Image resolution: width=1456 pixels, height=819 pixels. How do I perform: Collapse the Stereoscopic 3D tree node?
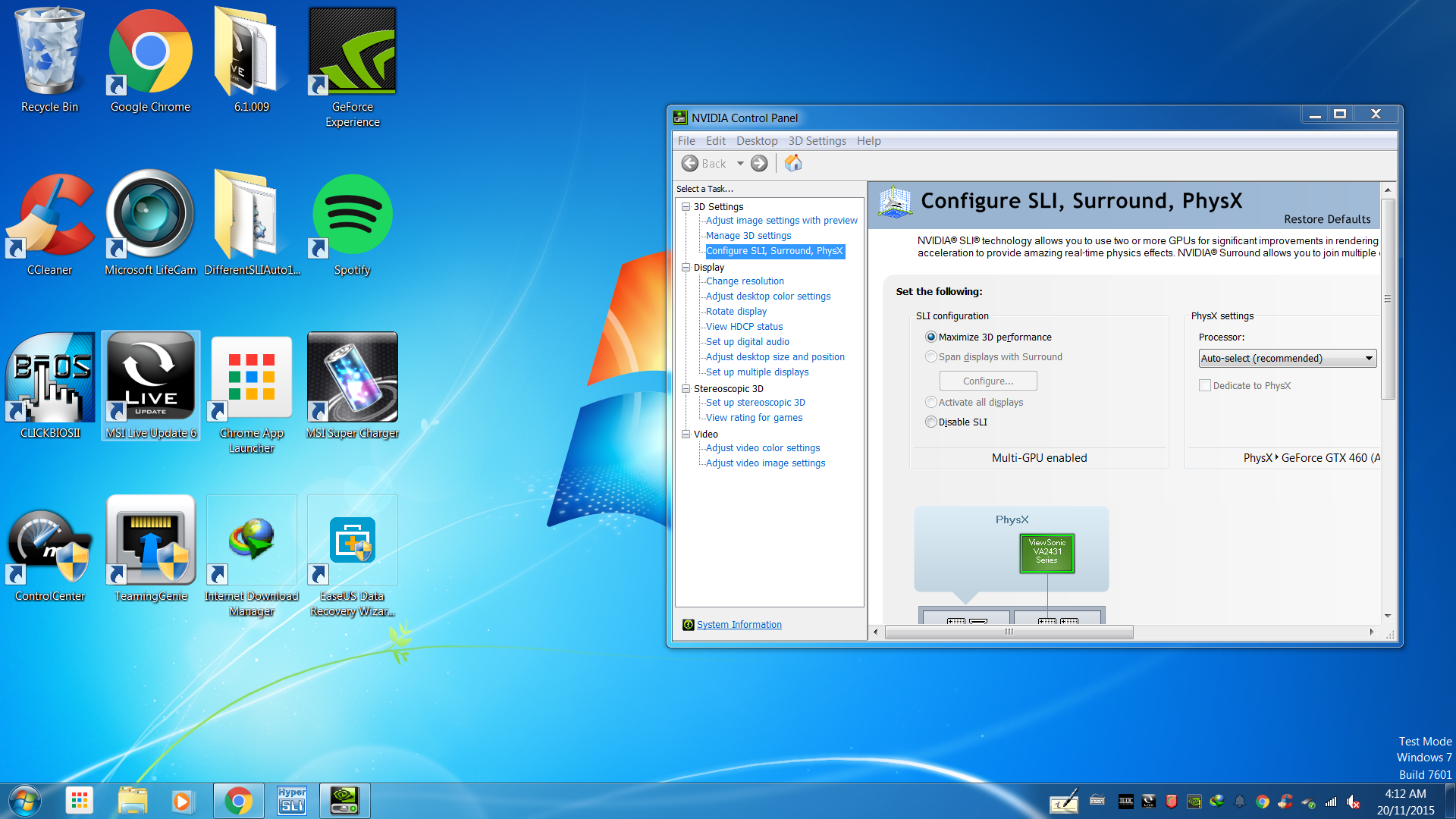[686, 388]
